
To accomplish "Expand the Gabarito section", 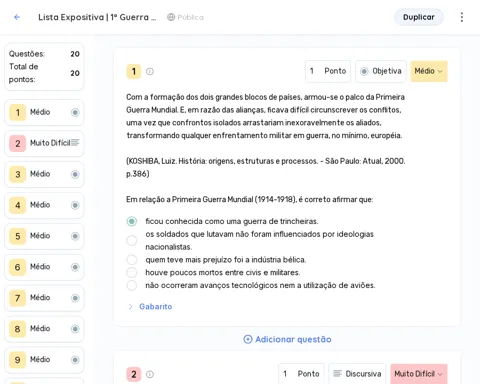I will 156,307.
